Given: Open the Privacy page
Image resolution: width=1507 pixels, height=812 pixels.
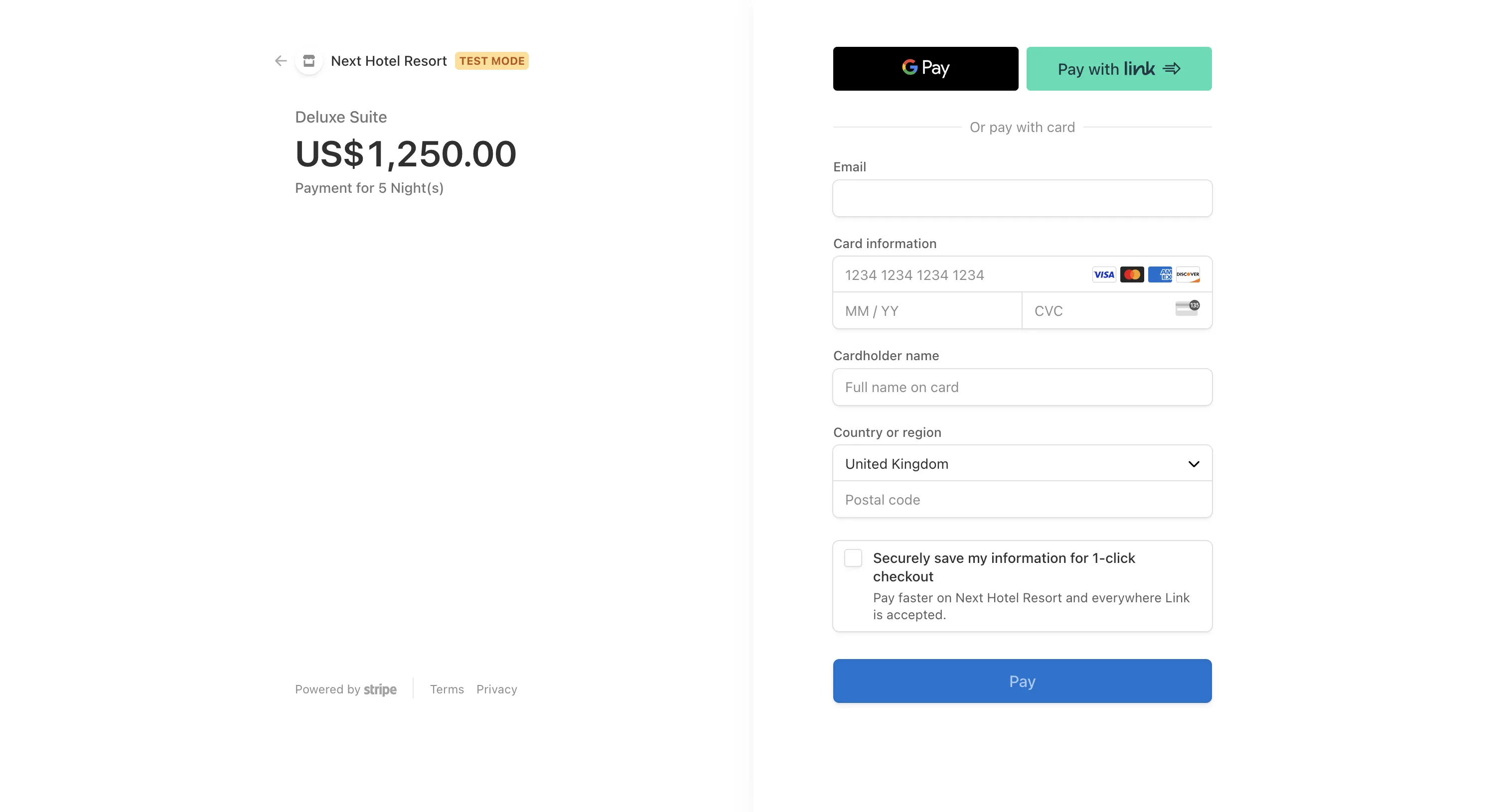Looking at the screenshot, I should pyautogui.click(x=496, y=689).
